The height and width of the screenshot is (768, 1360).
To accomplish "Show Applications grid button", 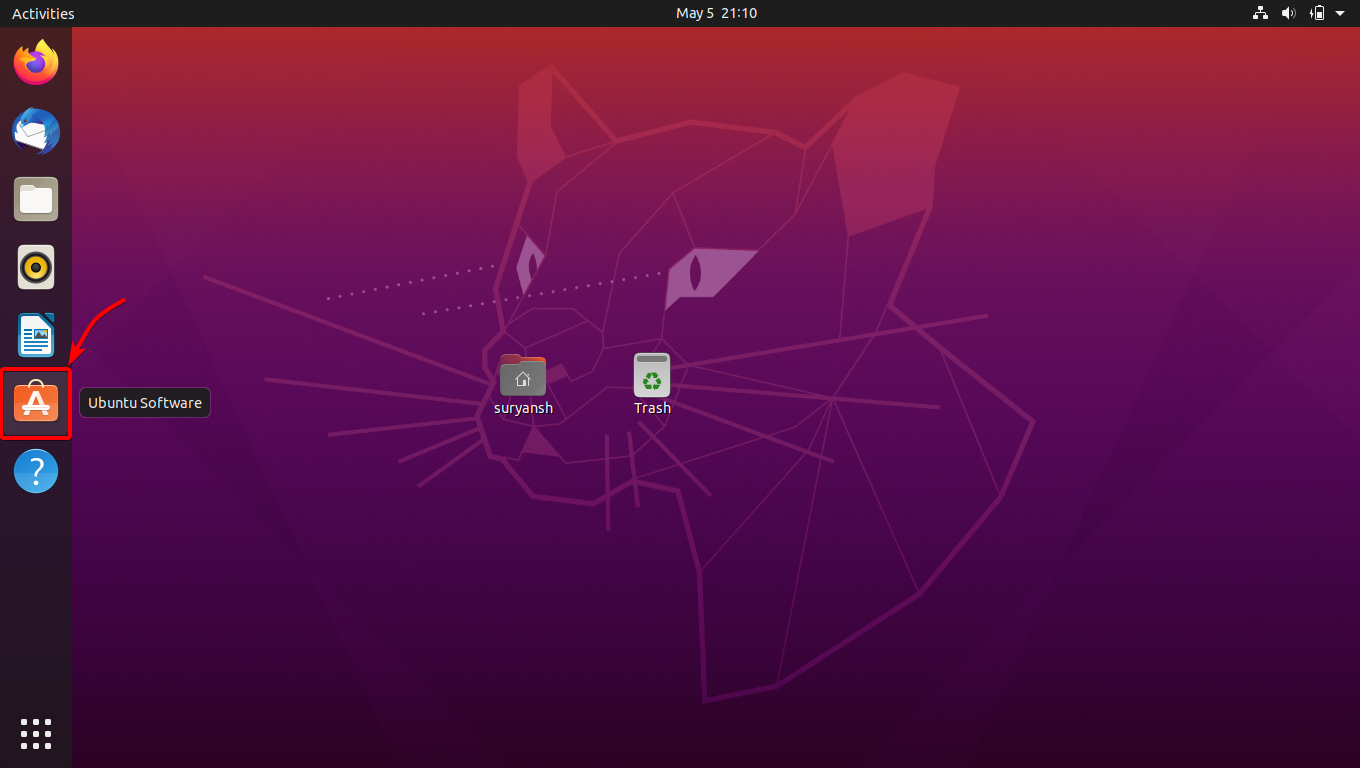I will (x=36, y=733).
